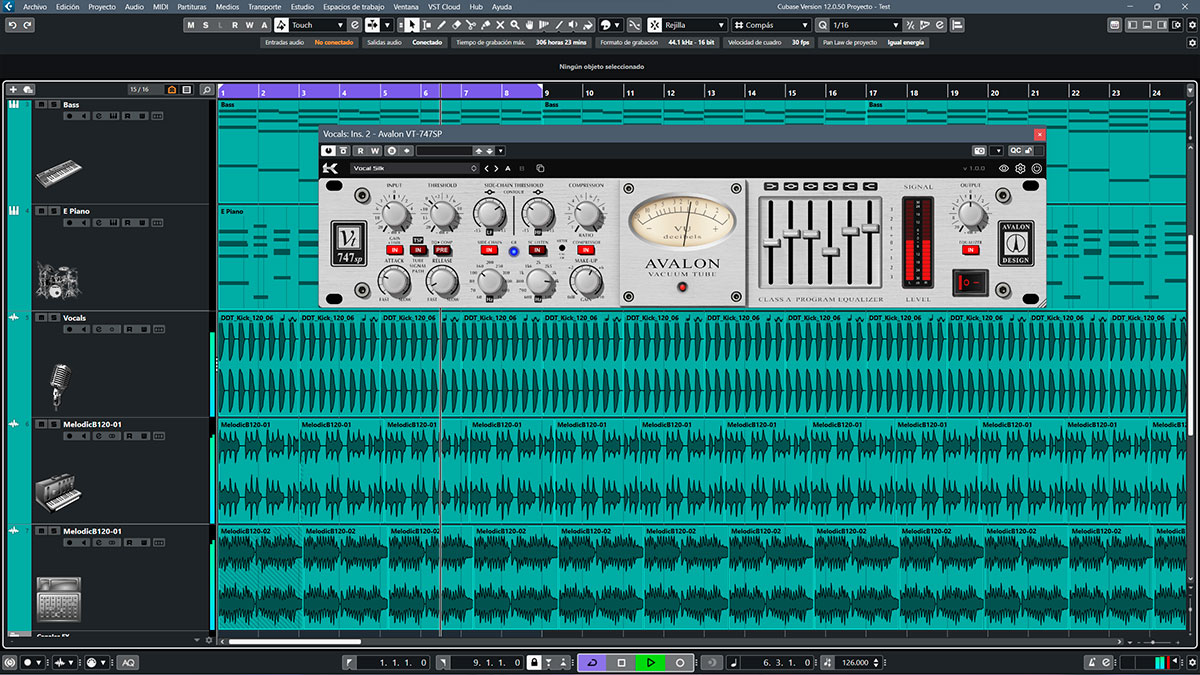Select the Zoom magnifier tool

point(515,24)
